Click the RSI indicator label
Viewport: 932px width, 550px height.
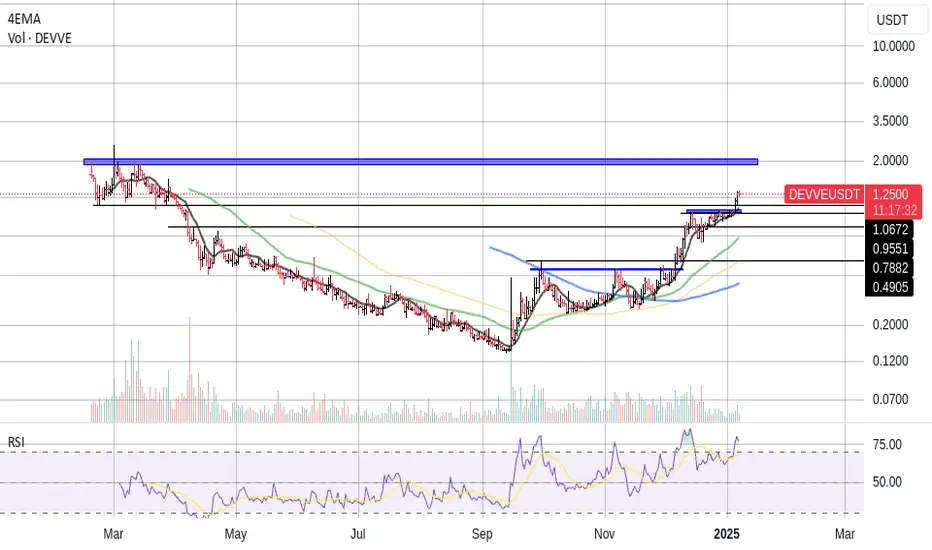[x=16, y=442]
